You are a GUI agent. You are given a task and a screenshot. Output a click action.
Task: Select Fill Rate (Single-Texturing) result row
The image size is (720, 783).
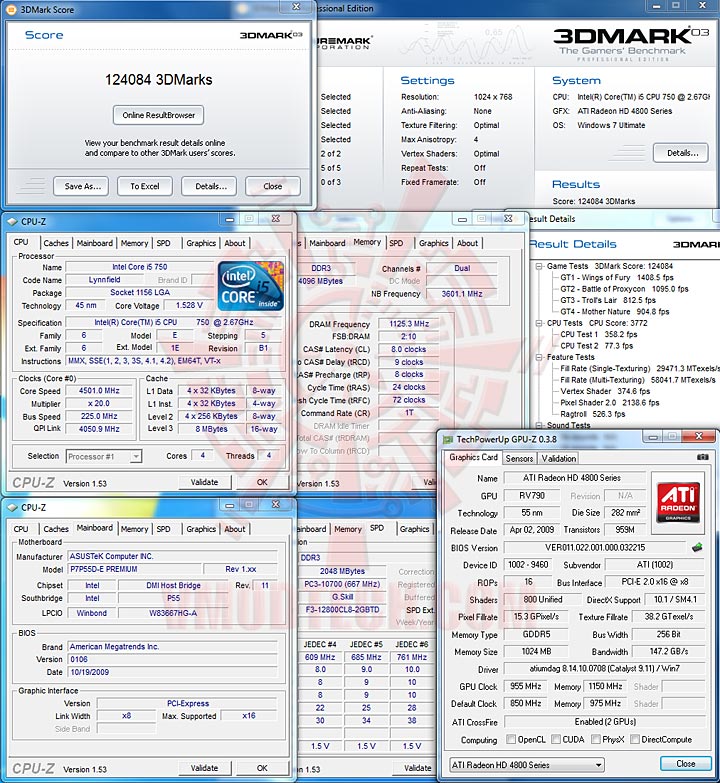tap(640, 369)
